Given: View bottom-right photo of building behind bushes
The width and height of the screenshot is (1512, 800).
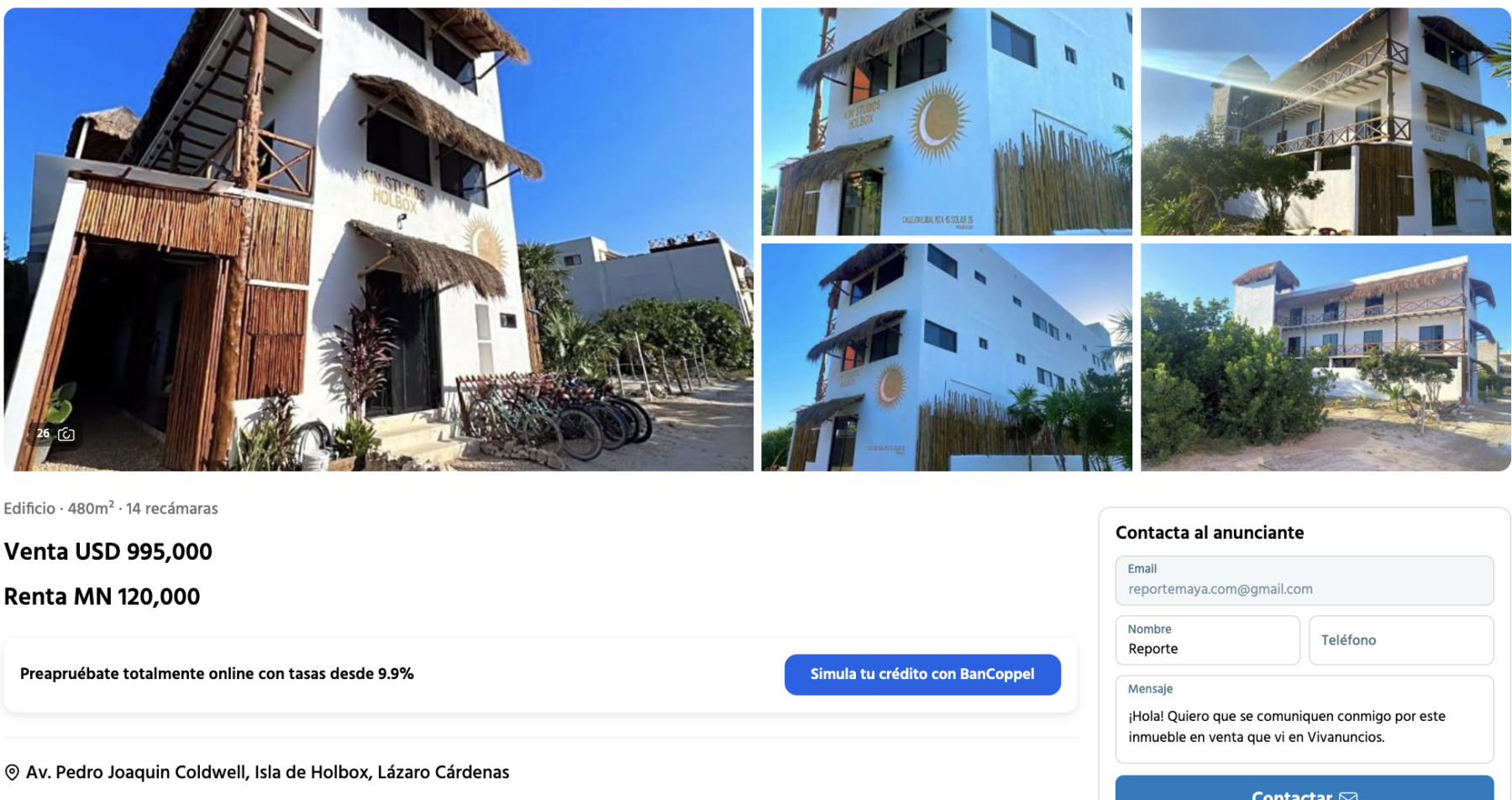Looking at the screenshot, I should click(1326, 357).
